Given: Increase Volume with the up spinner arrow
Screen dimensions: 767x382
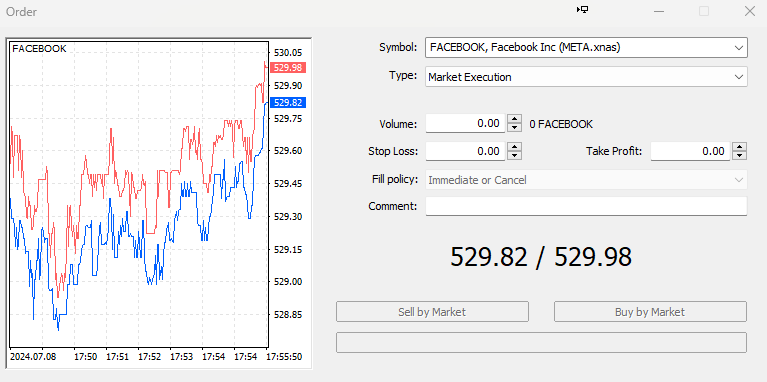Looking at the screenshot, I should pos(514,119).
